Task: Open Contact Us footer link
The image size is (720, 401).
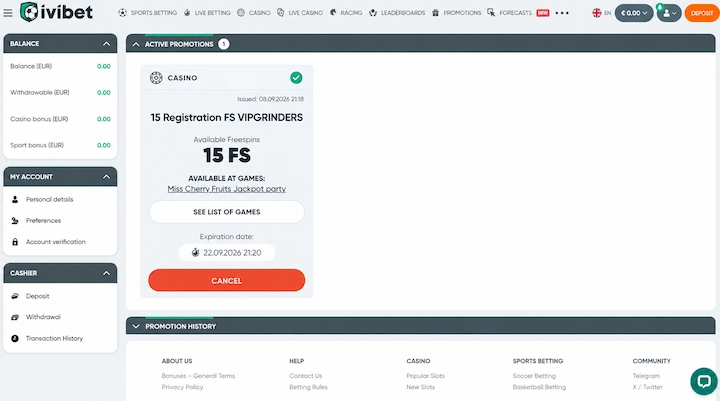Action: (x=305, y=376)
